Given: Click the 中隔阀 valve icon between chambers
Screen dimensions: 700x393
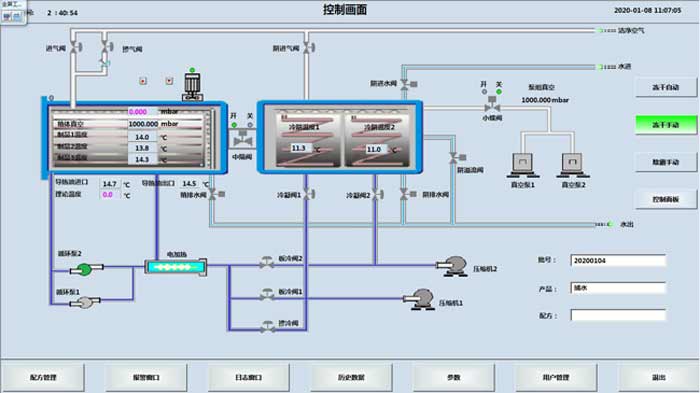Looking at the screenshot, I should [x=242, y=138].
